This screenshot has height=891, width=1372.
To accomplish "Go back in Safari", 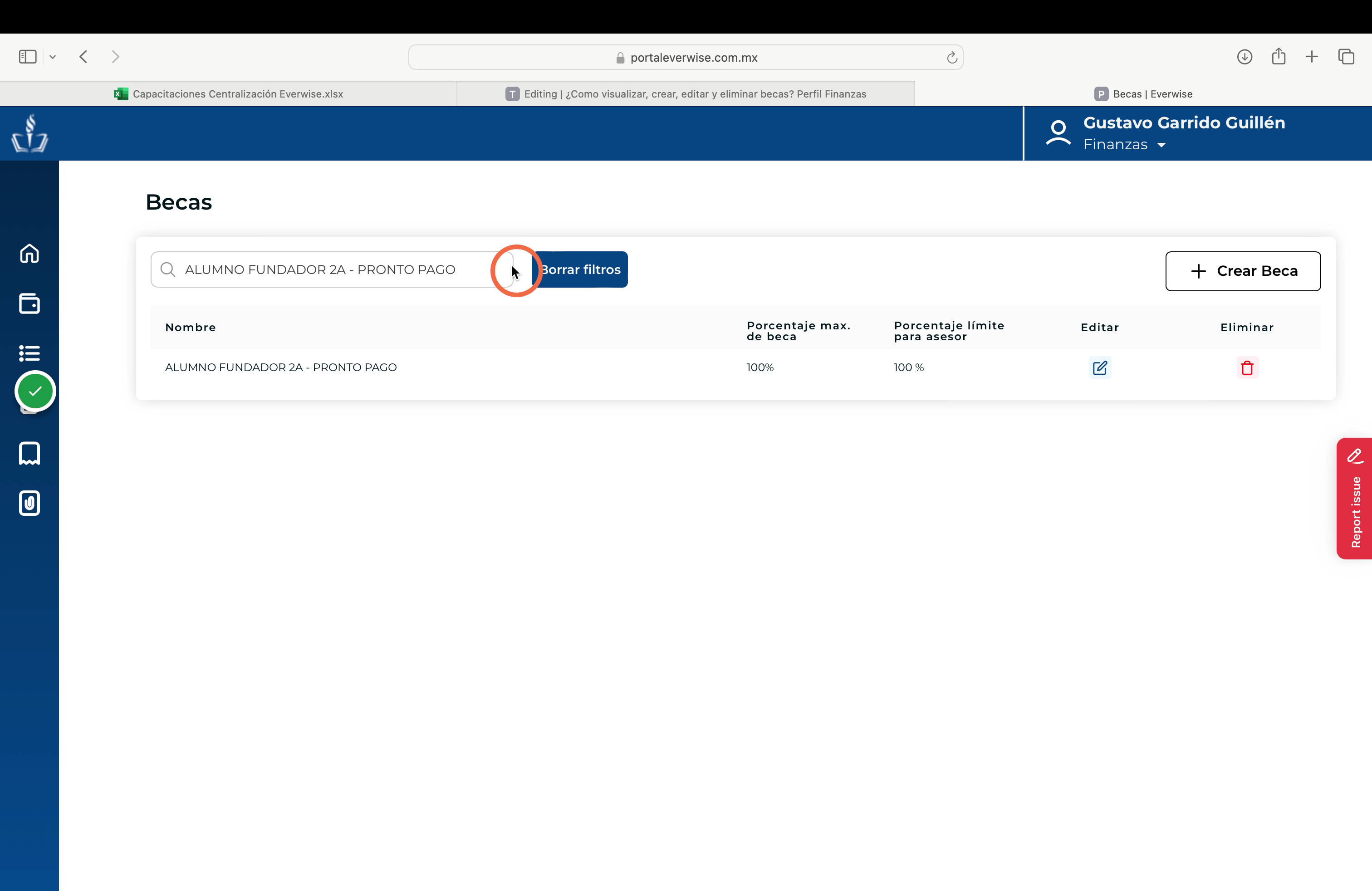I will coord(83,56).
